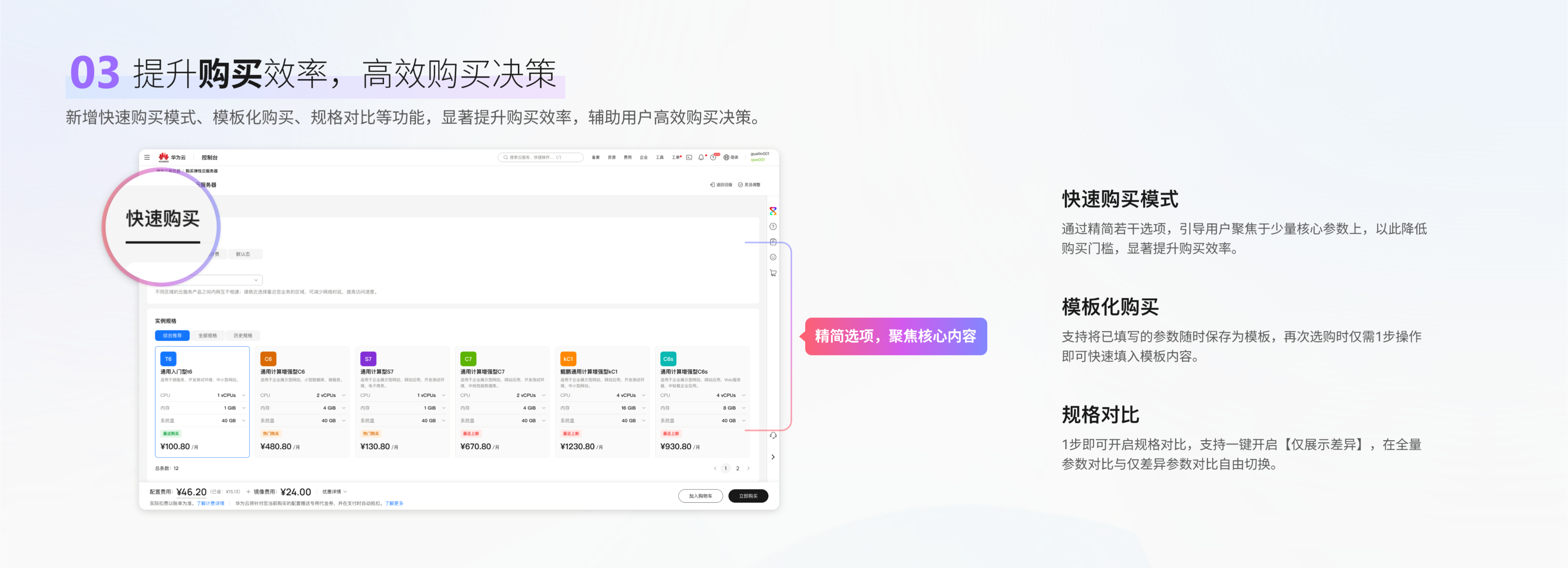
Task: Expand 内存 dropdown on C6 card
Action: click(x=343, y=408)
